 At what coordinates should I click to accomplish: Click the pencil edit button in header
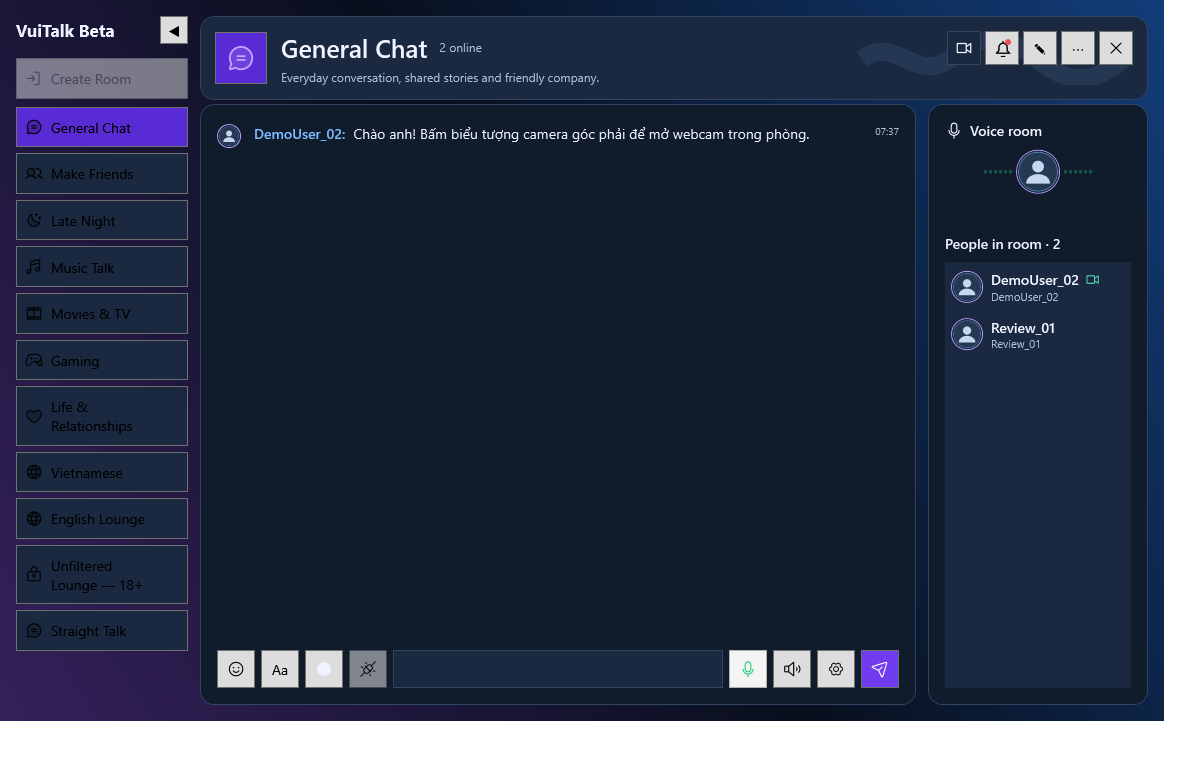coord(1040,48)
